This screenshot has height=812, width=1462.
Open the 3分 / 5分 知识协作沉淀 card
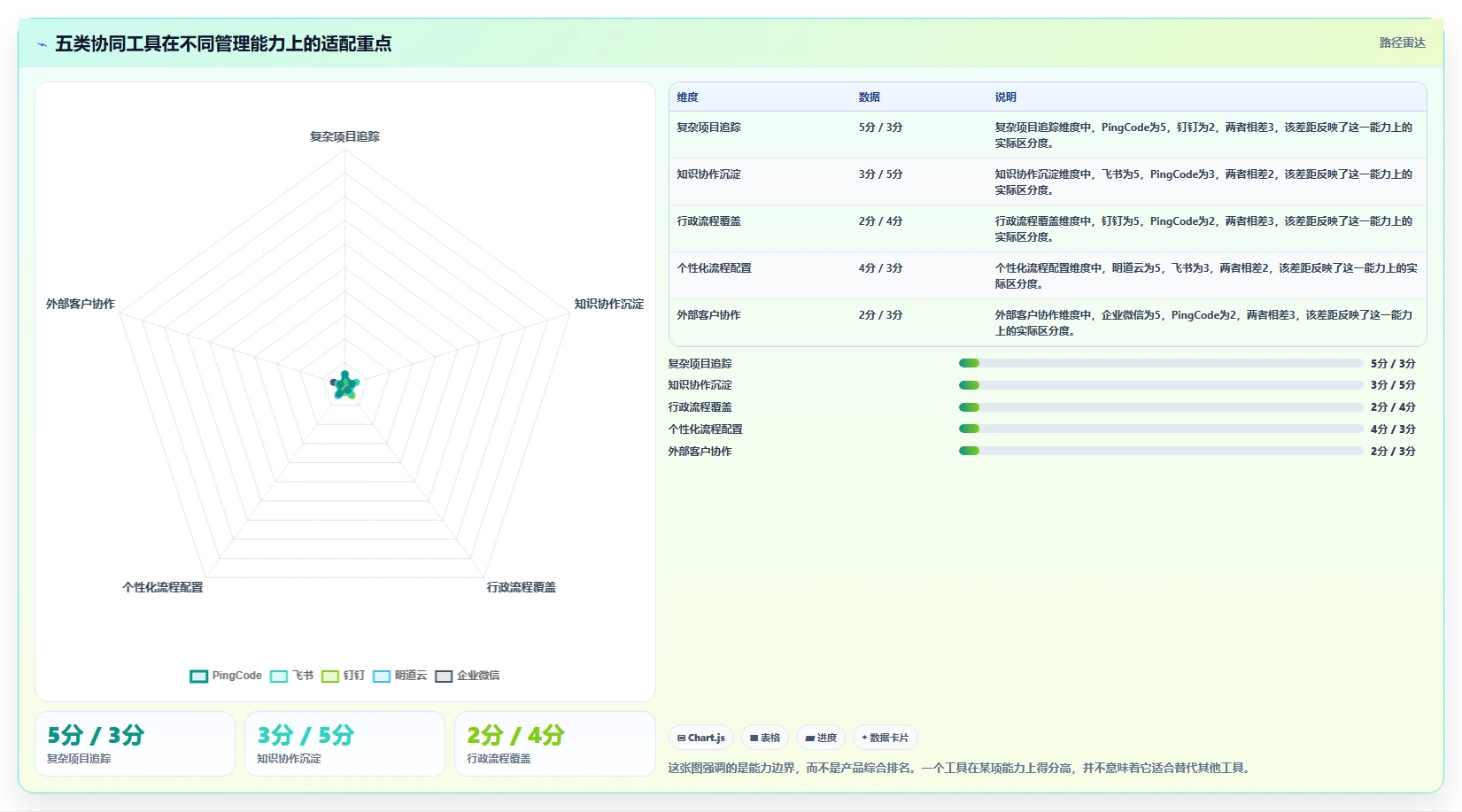pos(344,744)
